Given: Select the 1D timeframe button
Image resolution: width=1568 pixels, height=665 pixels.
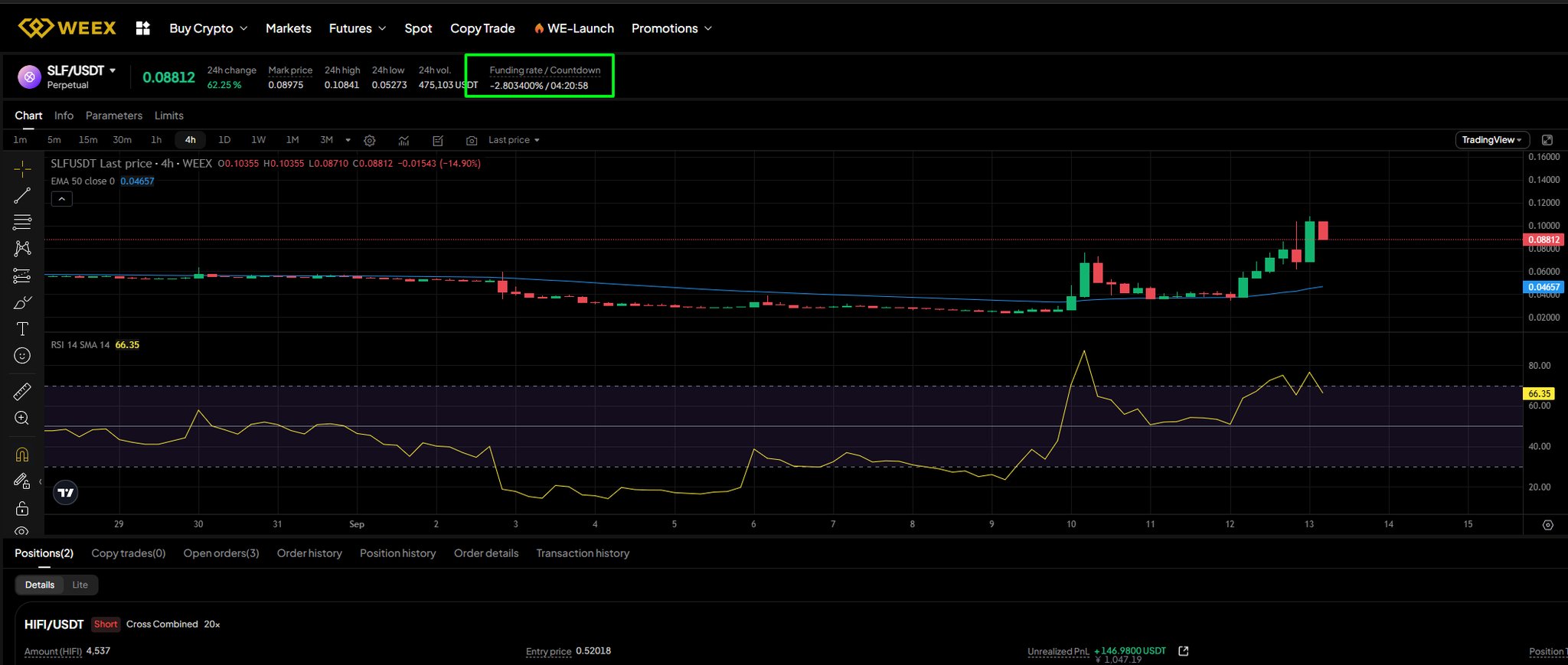Looking at the screenshot, I should pos(224,140).
